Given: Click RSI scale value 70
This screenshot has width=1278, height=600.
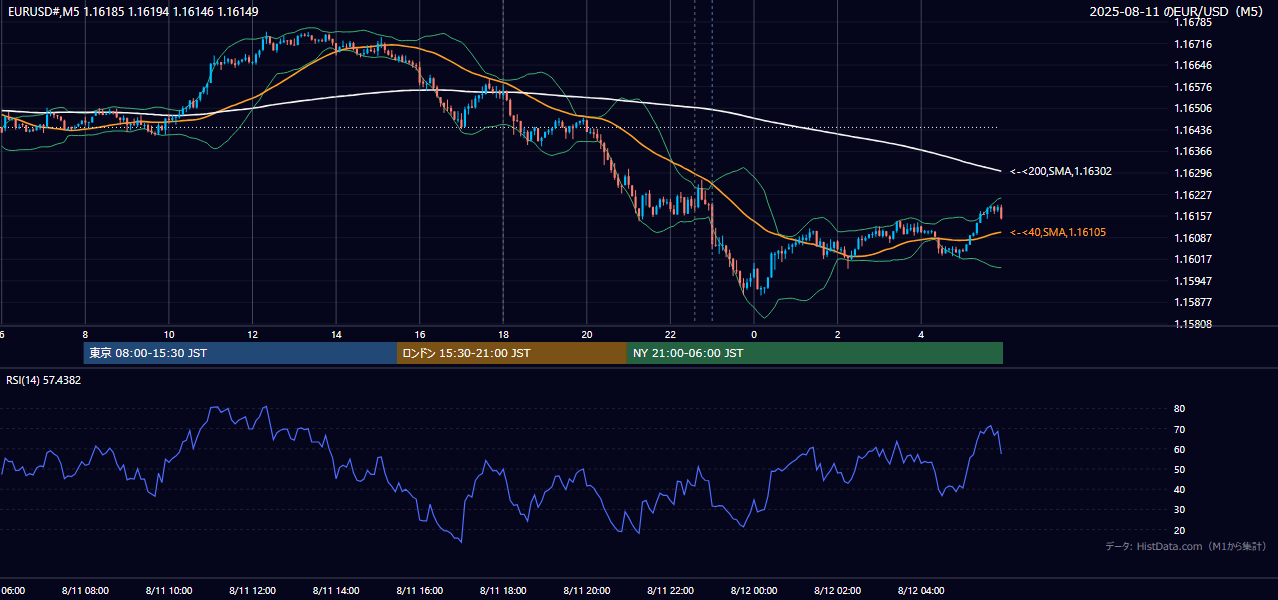Looking at the screenshot, I should coord(1180,429).
